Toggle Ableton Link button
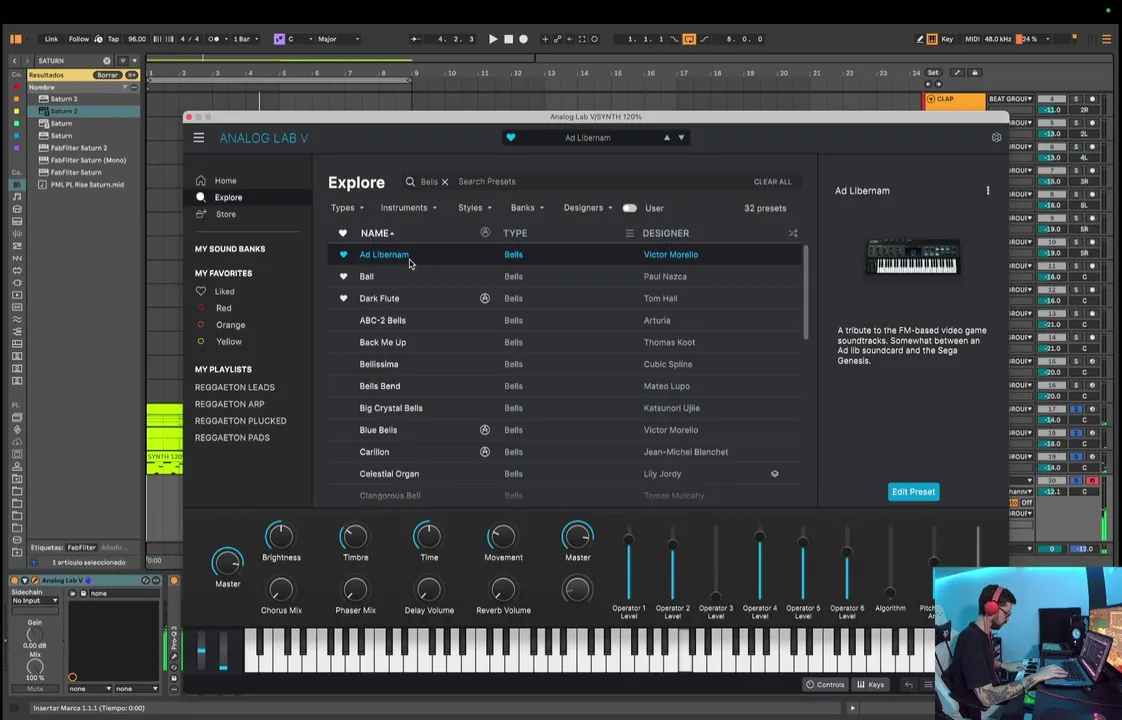Screen dimensions: 1122x720 click(52, 39)
